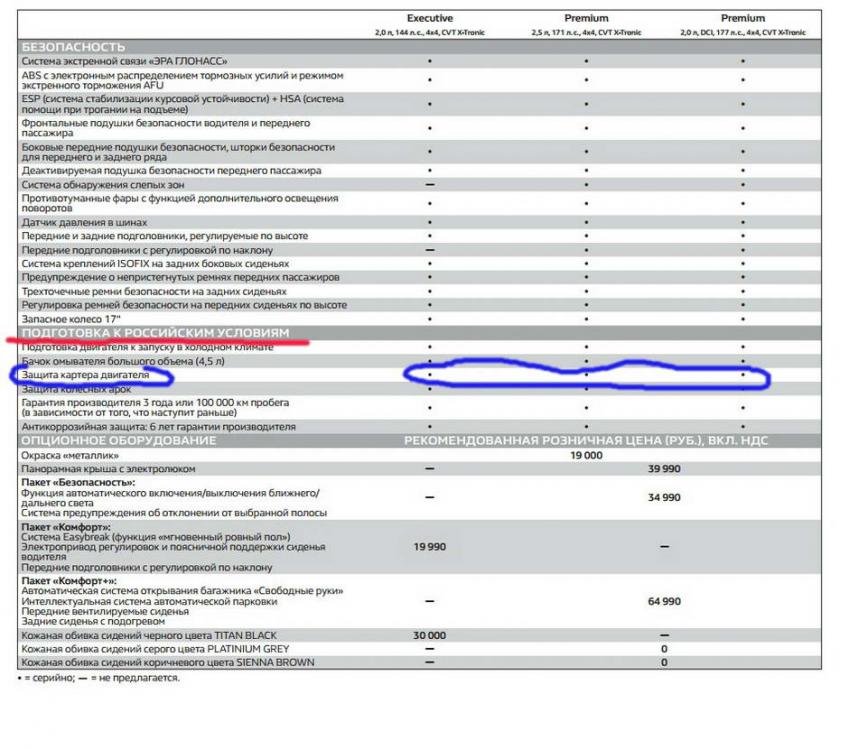
Task: Select the "Антикоррозийная защита" row label
Action: click(159, 427)
